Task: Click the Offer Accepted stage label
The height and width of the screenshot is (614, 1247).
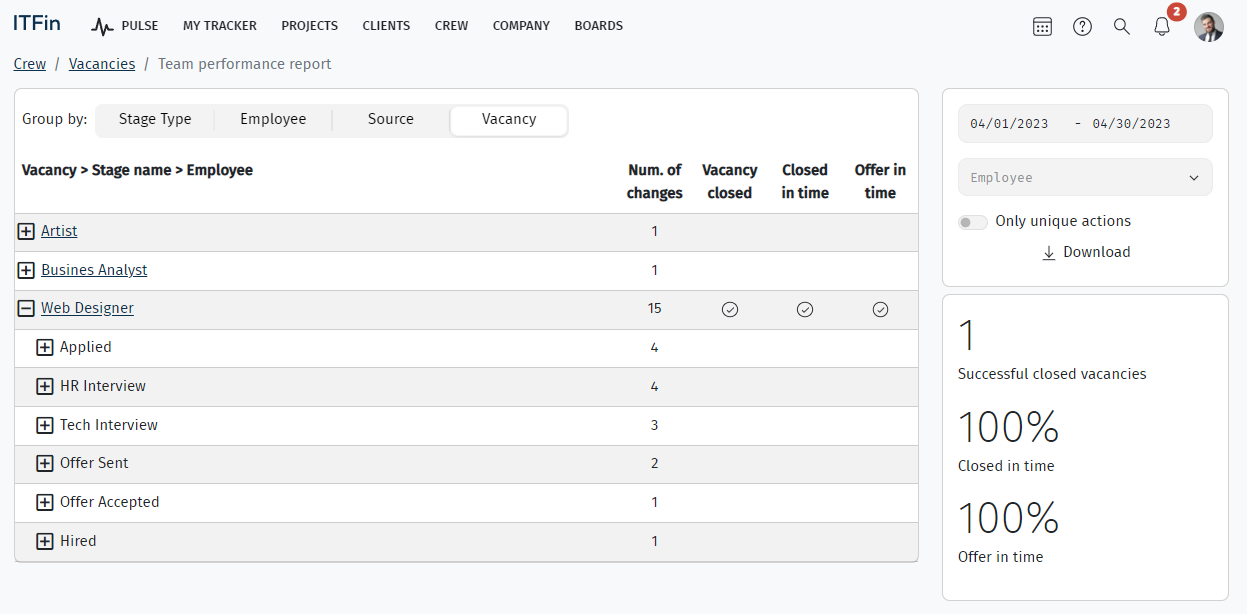Action: 110,502
